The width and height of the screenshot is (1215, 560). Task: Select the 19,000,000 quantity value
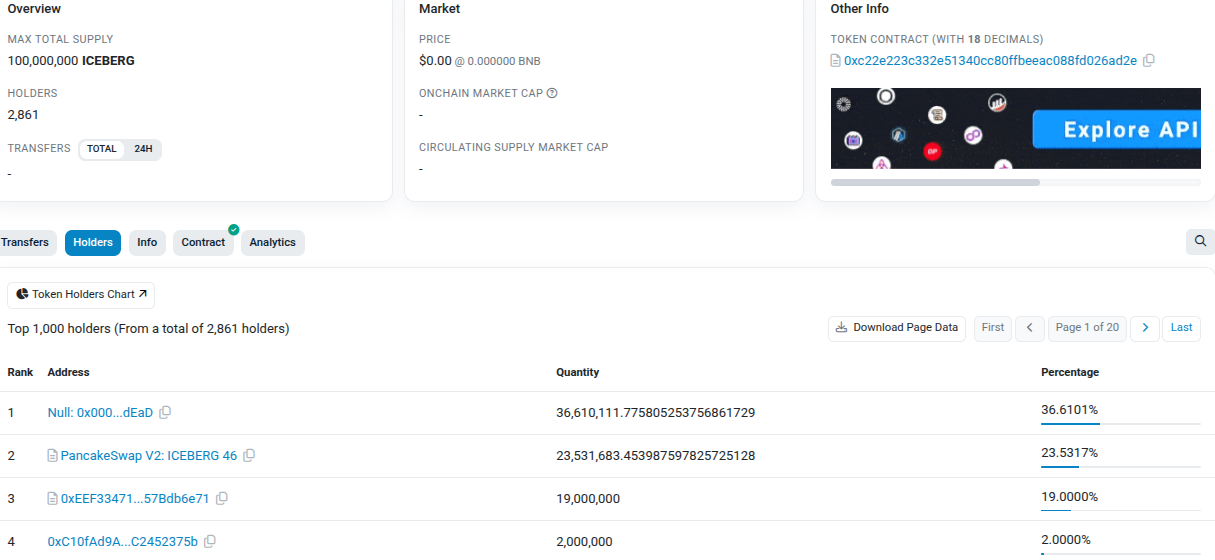click(588, 499)
